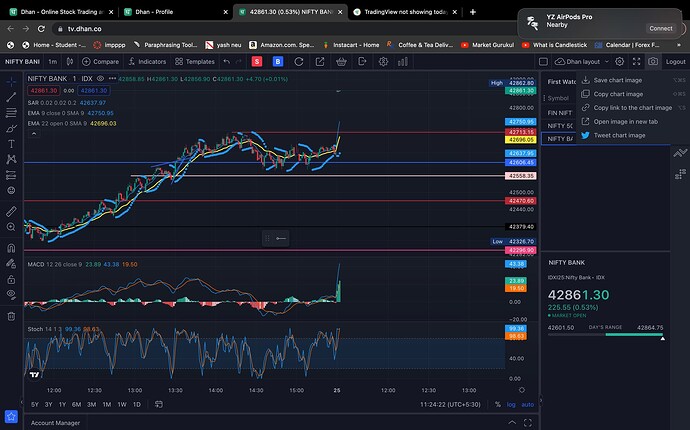This screenshot has width=690, height=430.
Task: Click Connect on AirPods Pro notification
Action: point(661,28)
